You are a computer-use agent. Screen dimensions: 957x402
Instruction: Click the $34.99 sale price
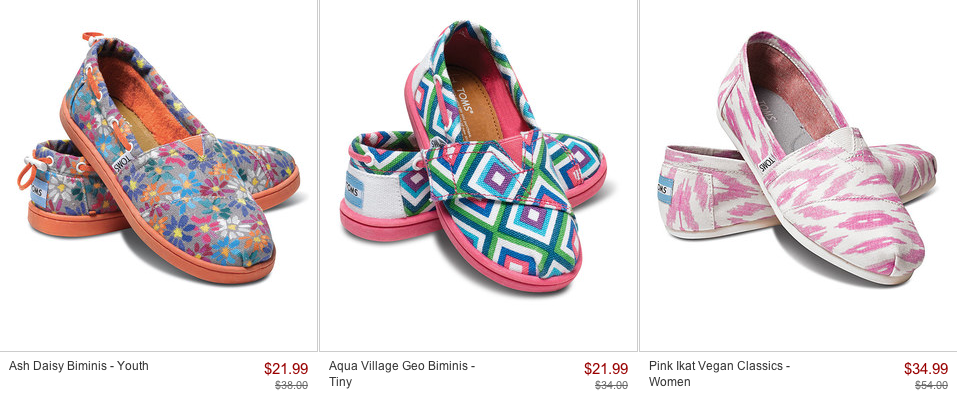[926, 368]
